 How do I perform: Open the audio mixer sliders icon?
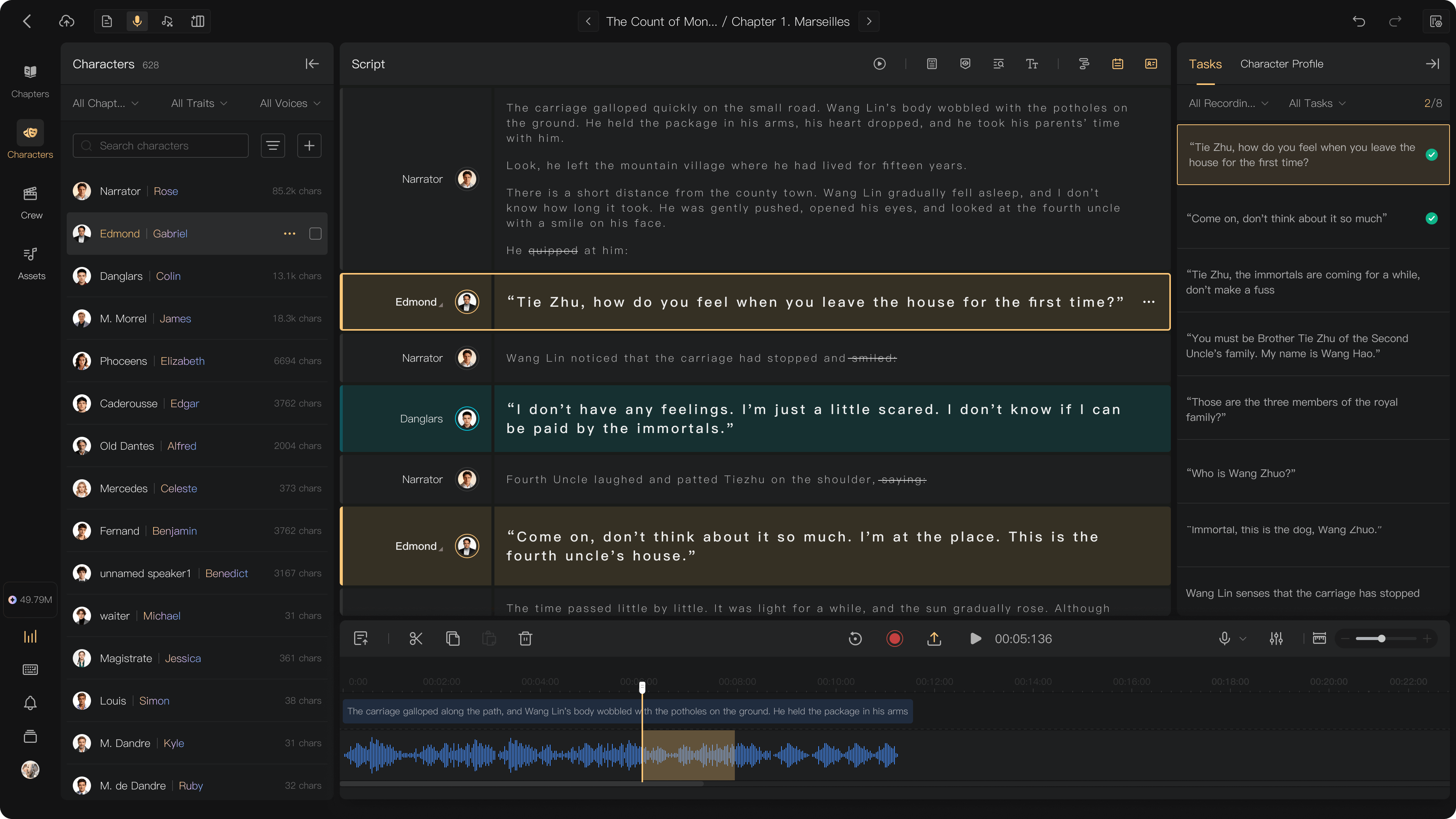[1276, 639]
